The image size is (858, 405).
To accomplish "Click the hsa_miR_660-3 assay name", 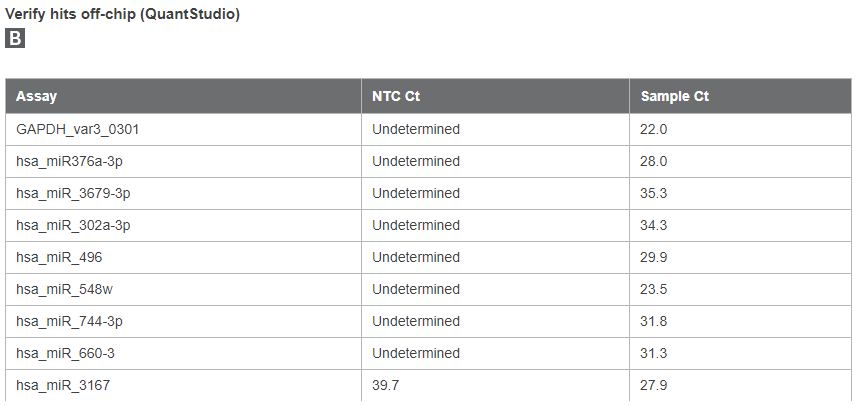I will (65, 353).
